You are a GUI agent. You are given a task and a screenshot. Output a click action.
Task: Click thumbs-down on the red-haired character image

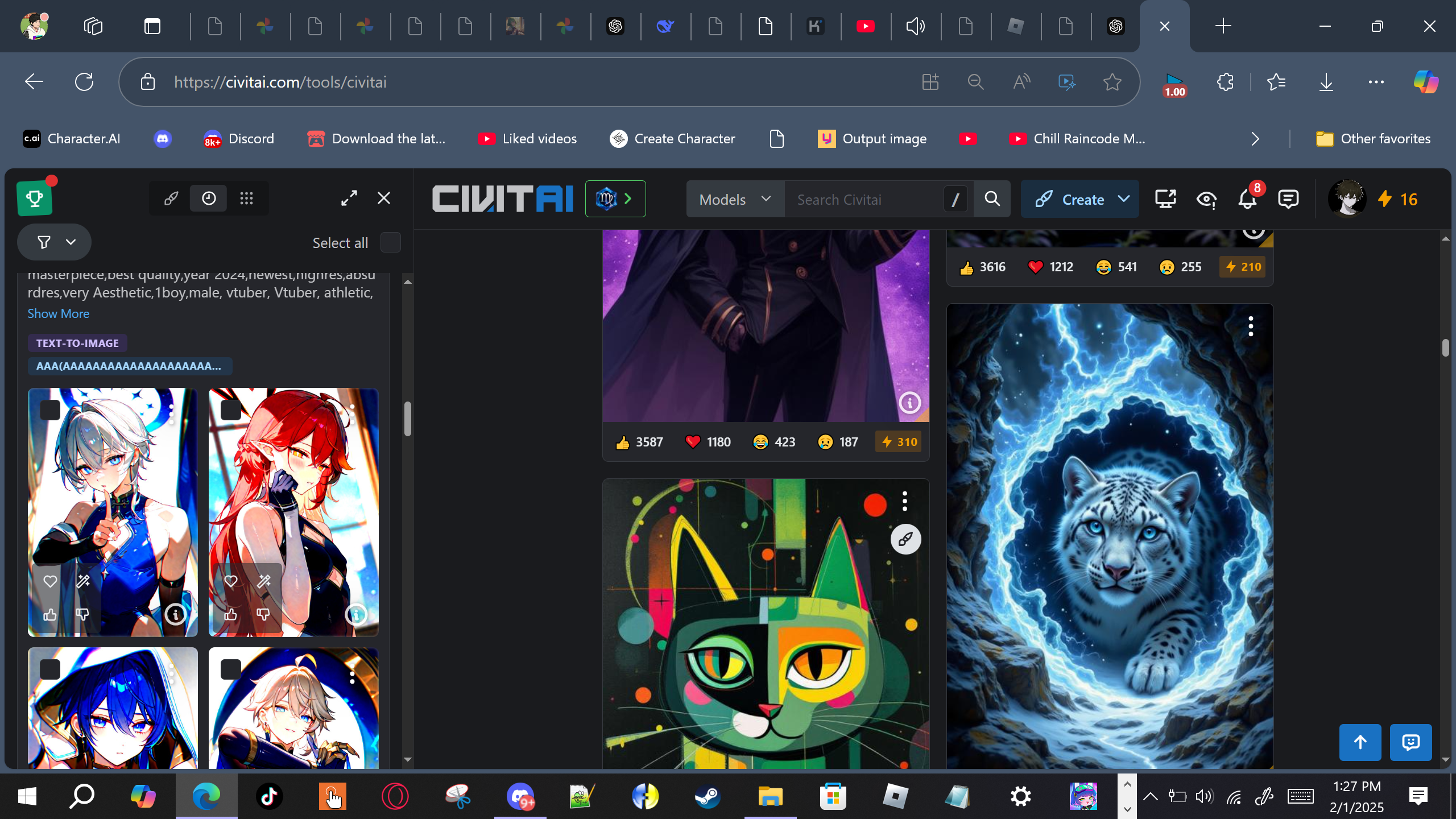coord(263,614)
